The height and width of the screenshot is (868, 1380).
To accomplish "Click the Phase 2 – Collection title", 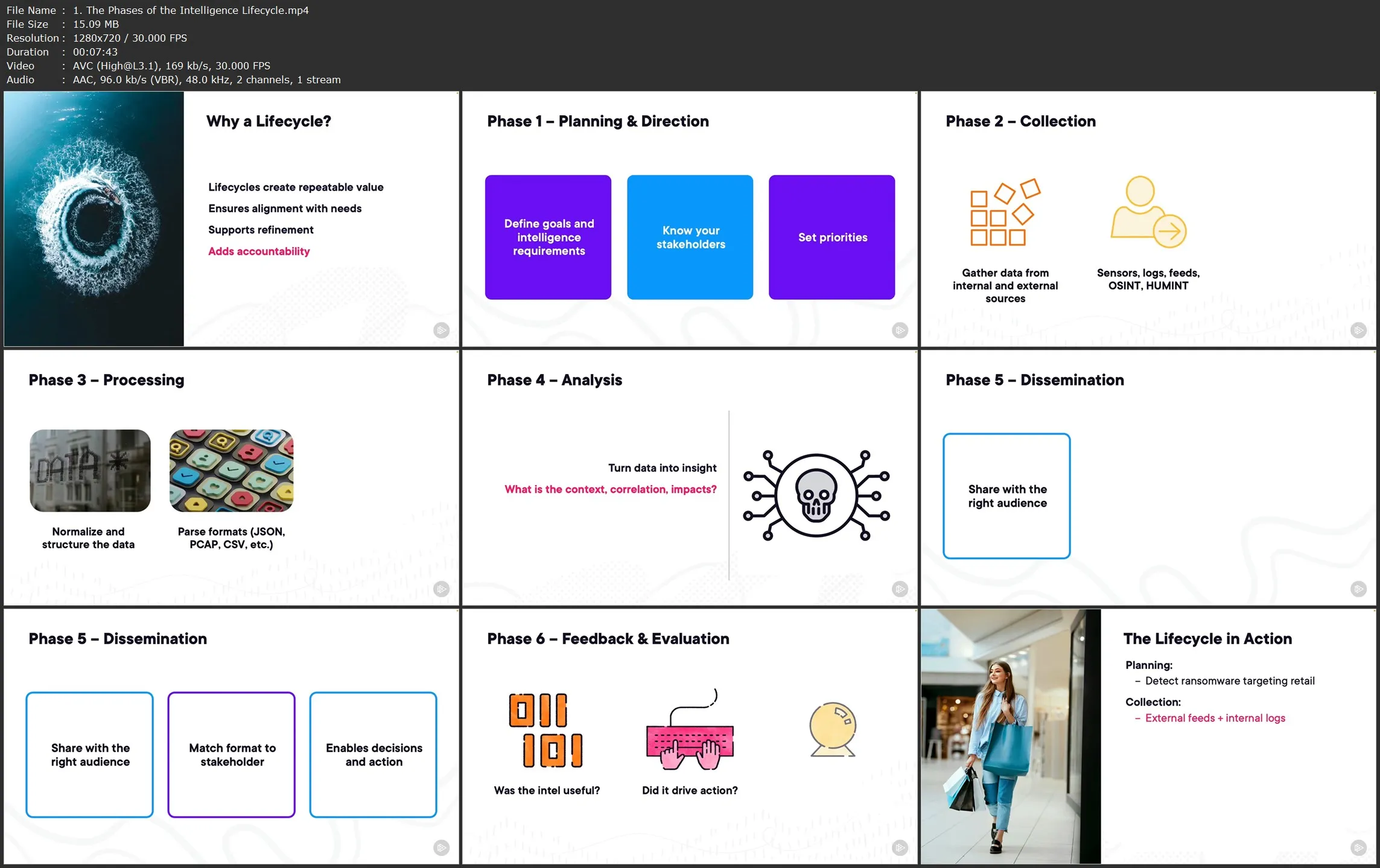I will pyautogui.click(x=1020, y=121).
